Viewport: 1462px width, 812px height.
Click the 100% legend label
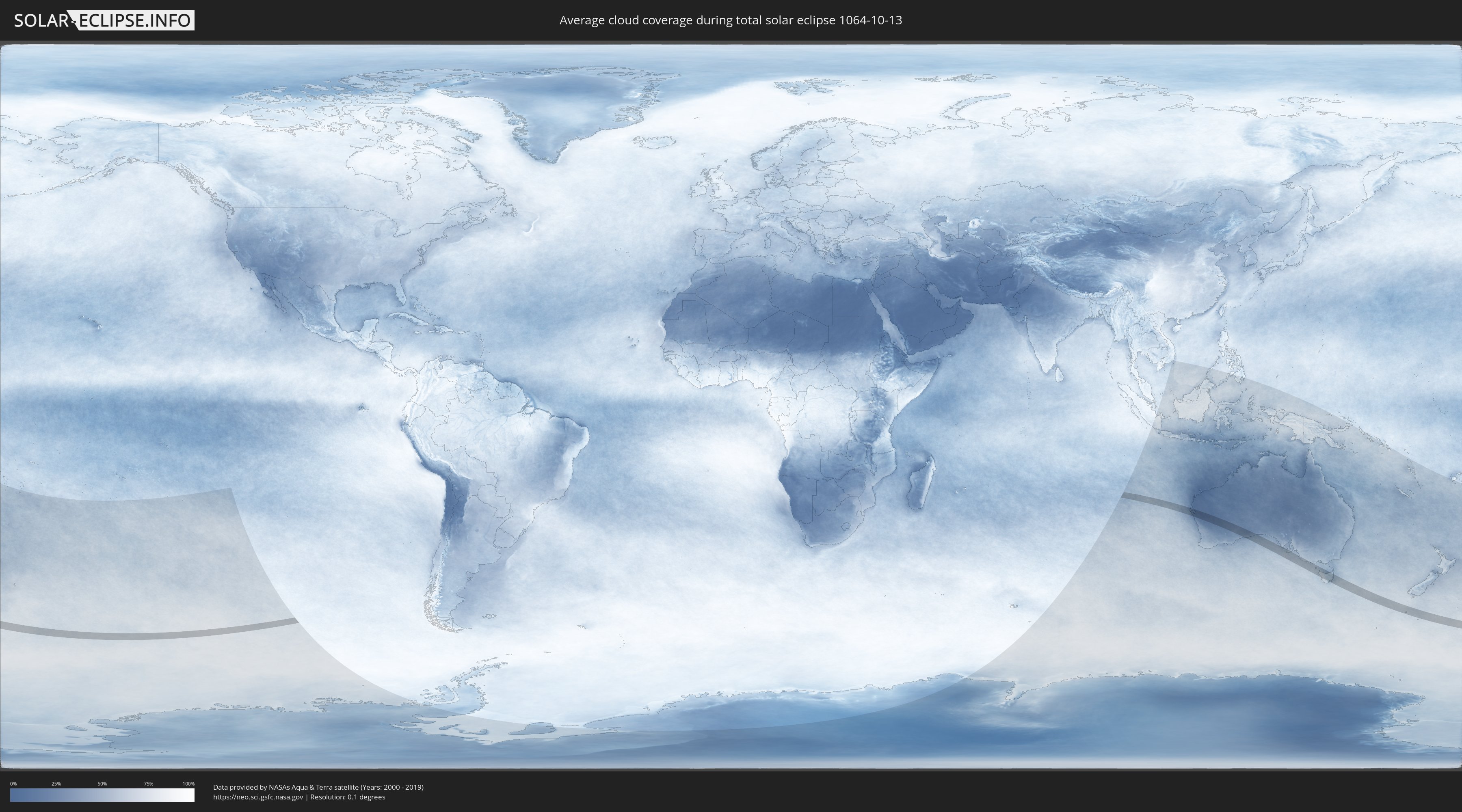coord(188,784)
